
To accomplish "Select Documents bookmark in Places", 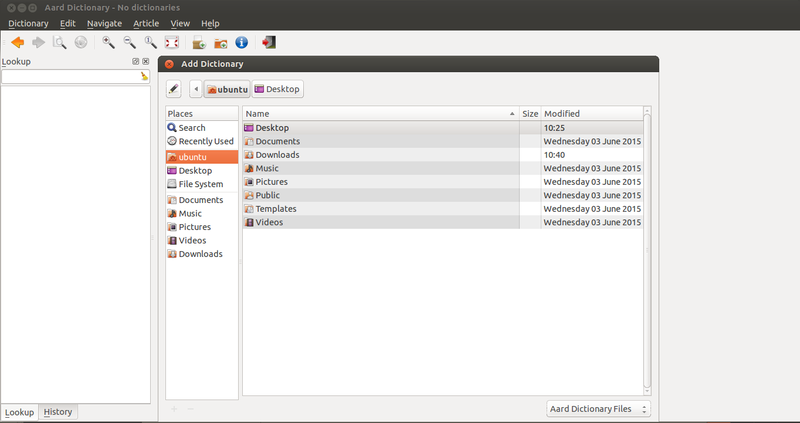I will [202, 200].
